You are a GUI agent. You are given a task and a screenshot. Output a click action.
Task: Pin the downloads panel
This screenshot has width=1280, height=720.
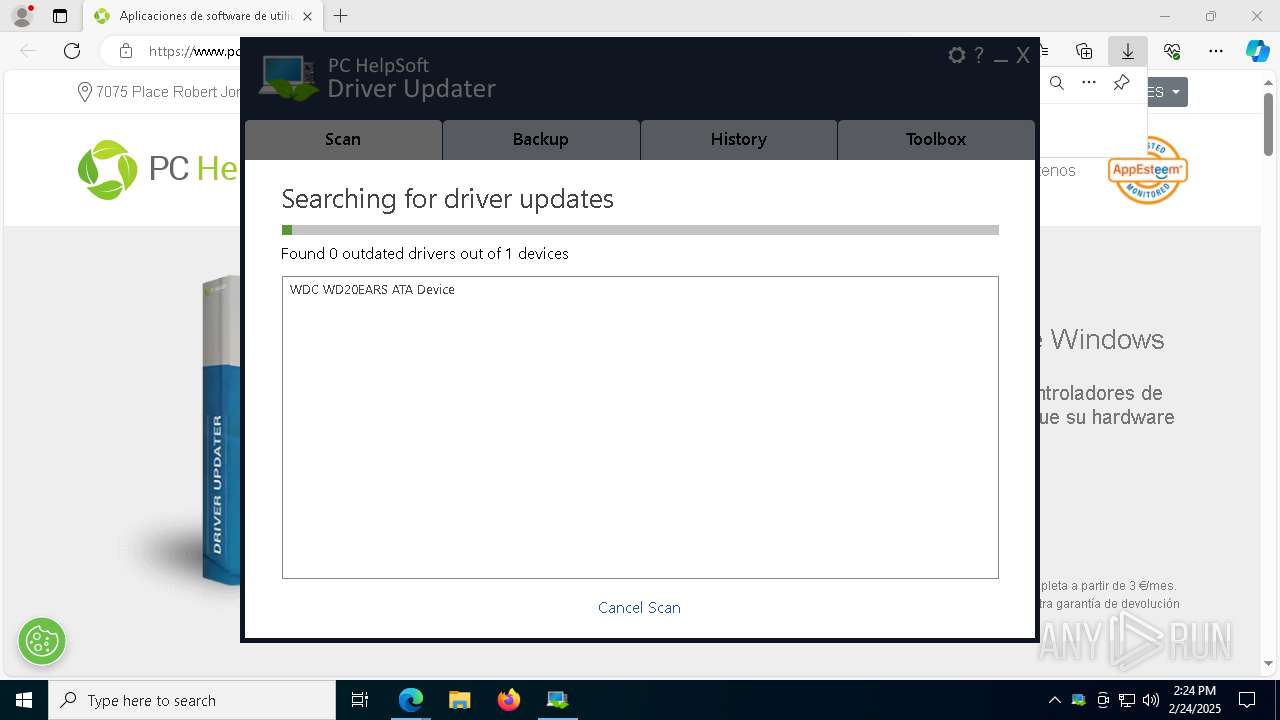point(1121,83)
